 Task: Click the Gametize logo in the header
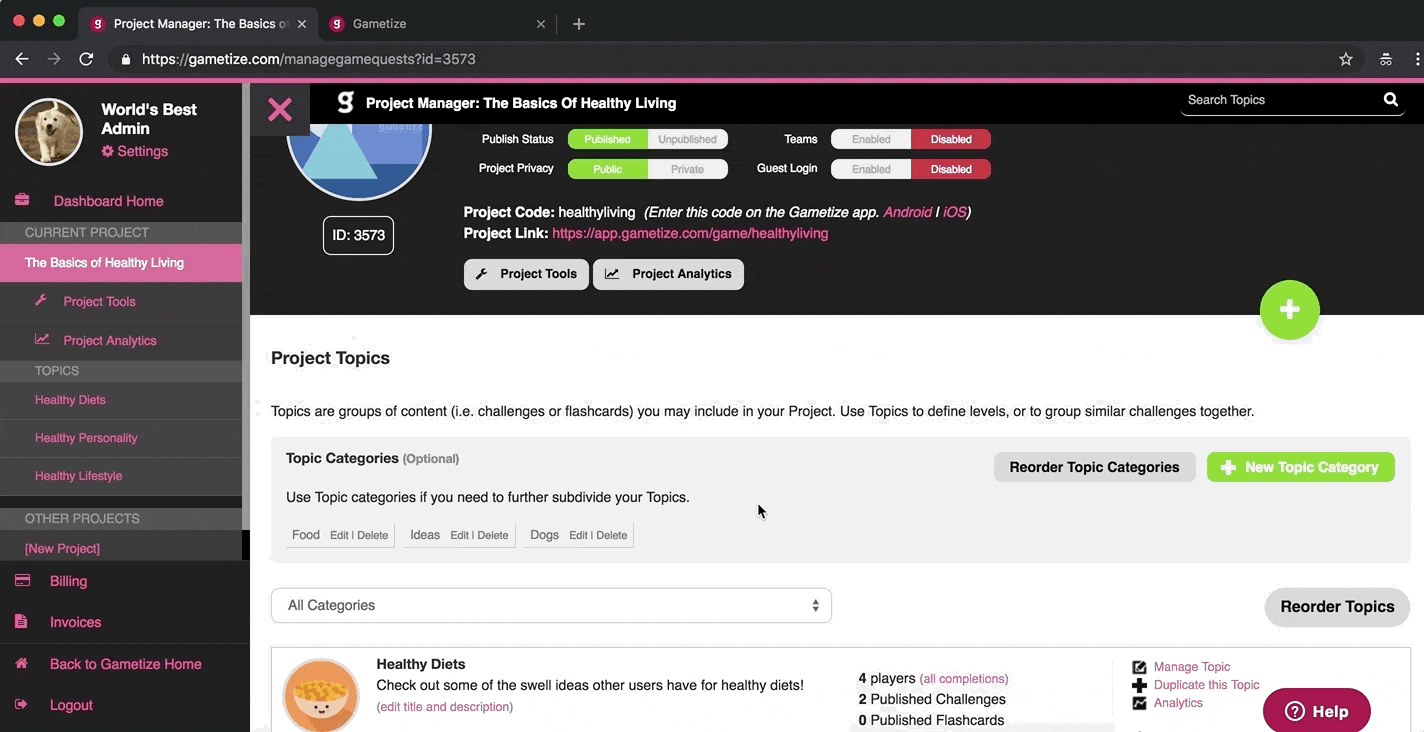(x=345, y=102)
